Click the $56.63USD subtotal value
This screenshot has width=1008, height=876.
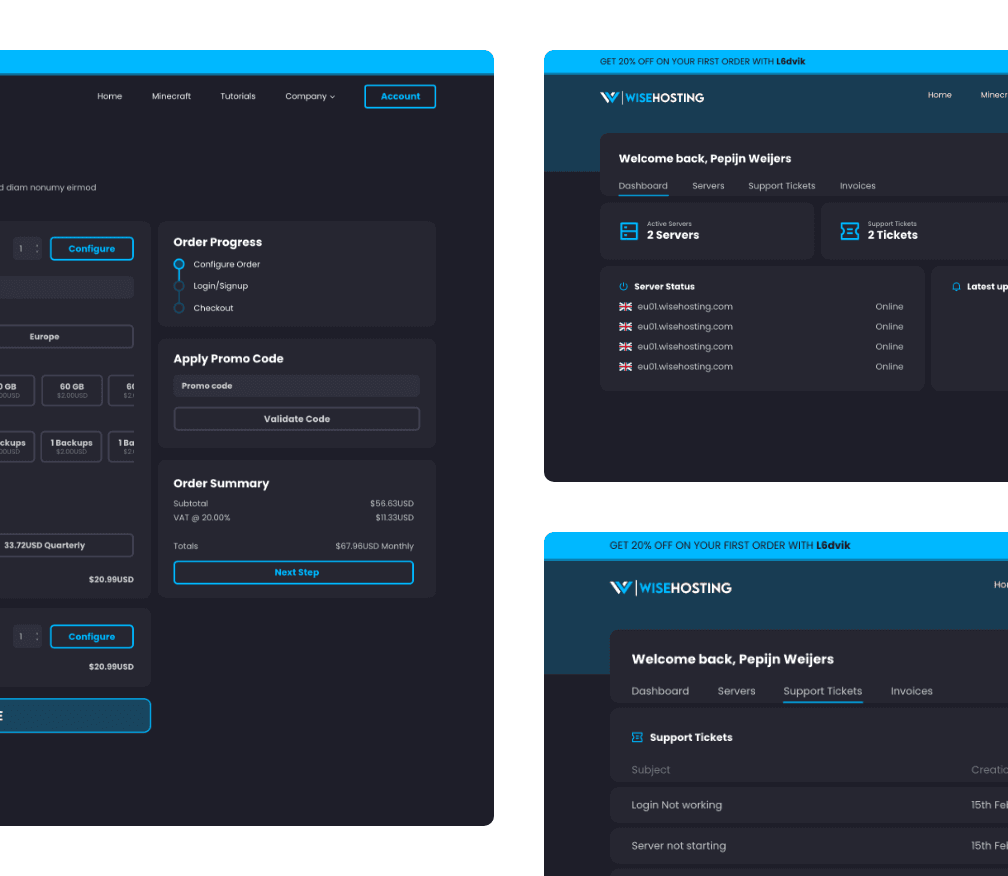tap(392, 503)
